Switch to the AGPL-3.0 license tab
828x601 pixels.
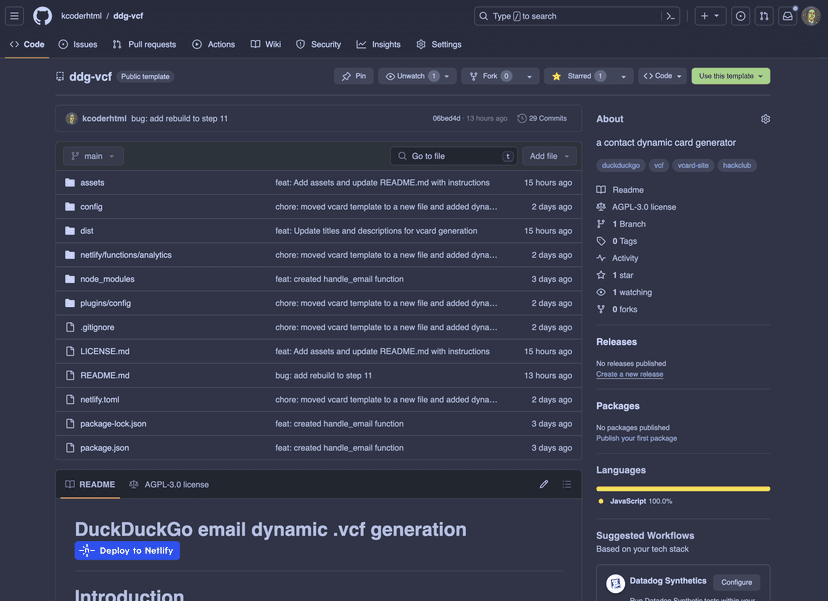tap(169, 484)
